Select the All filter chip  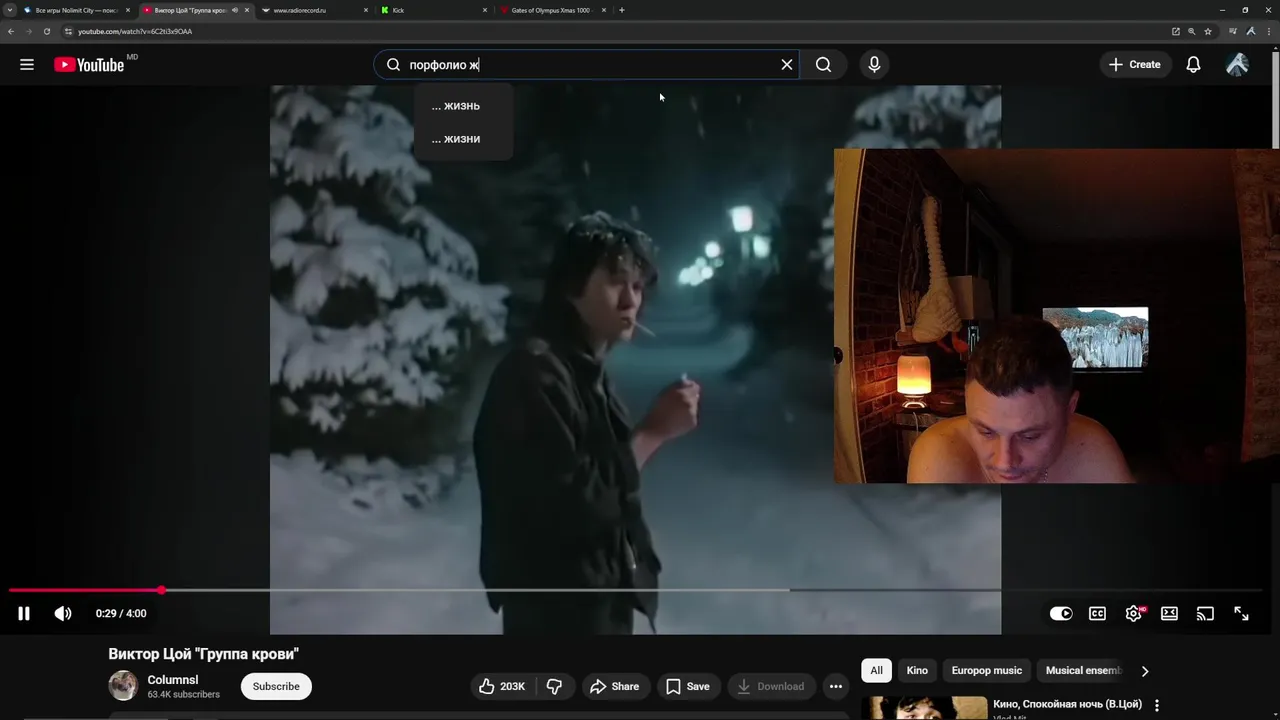[x=877, y=671]
